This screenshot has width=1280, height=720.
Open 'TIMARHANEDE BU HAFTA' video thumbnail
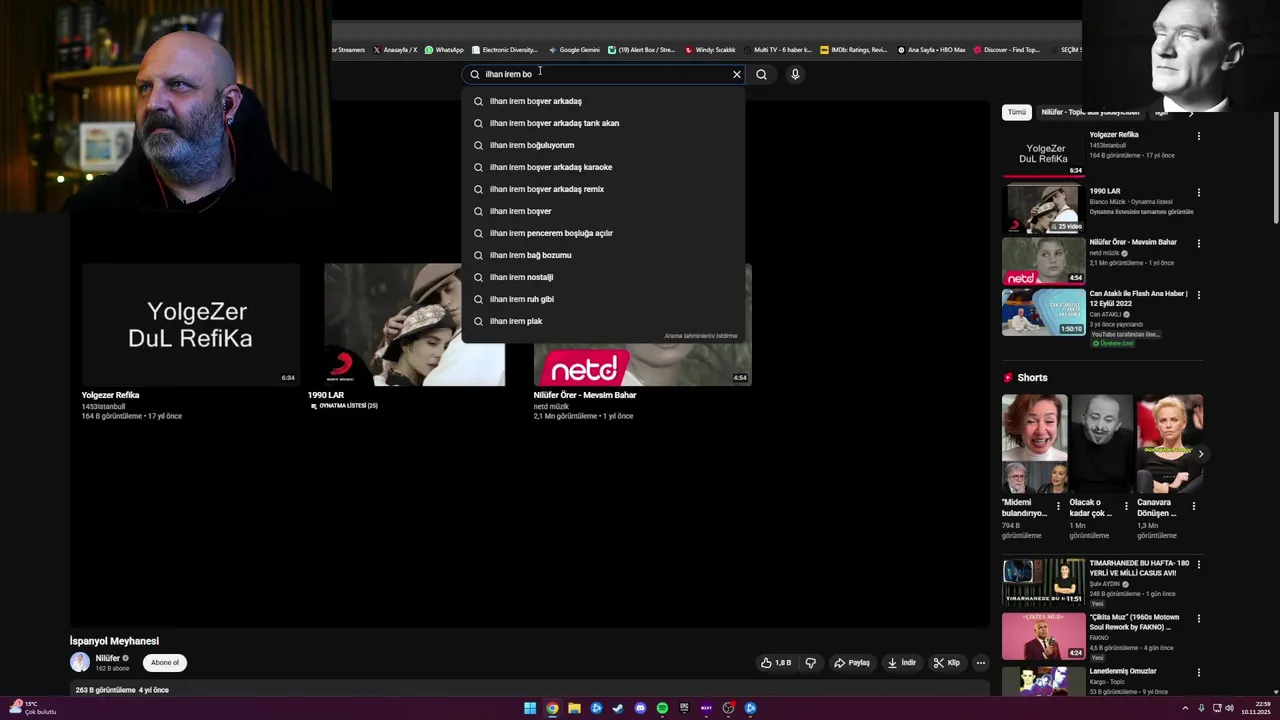[x=1043, y=582]
